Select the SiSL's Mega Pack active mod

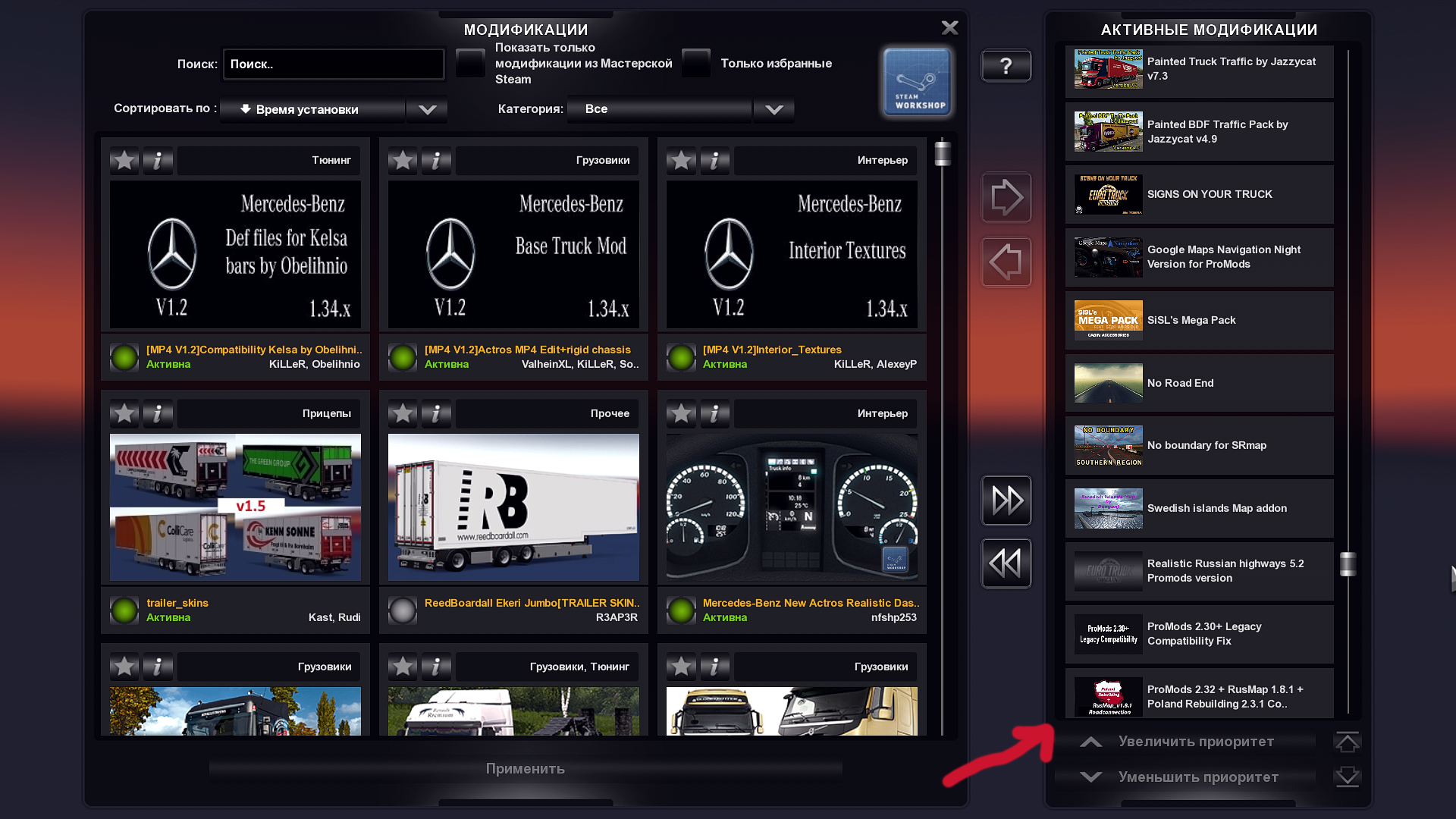click(x=1199, y=320)
